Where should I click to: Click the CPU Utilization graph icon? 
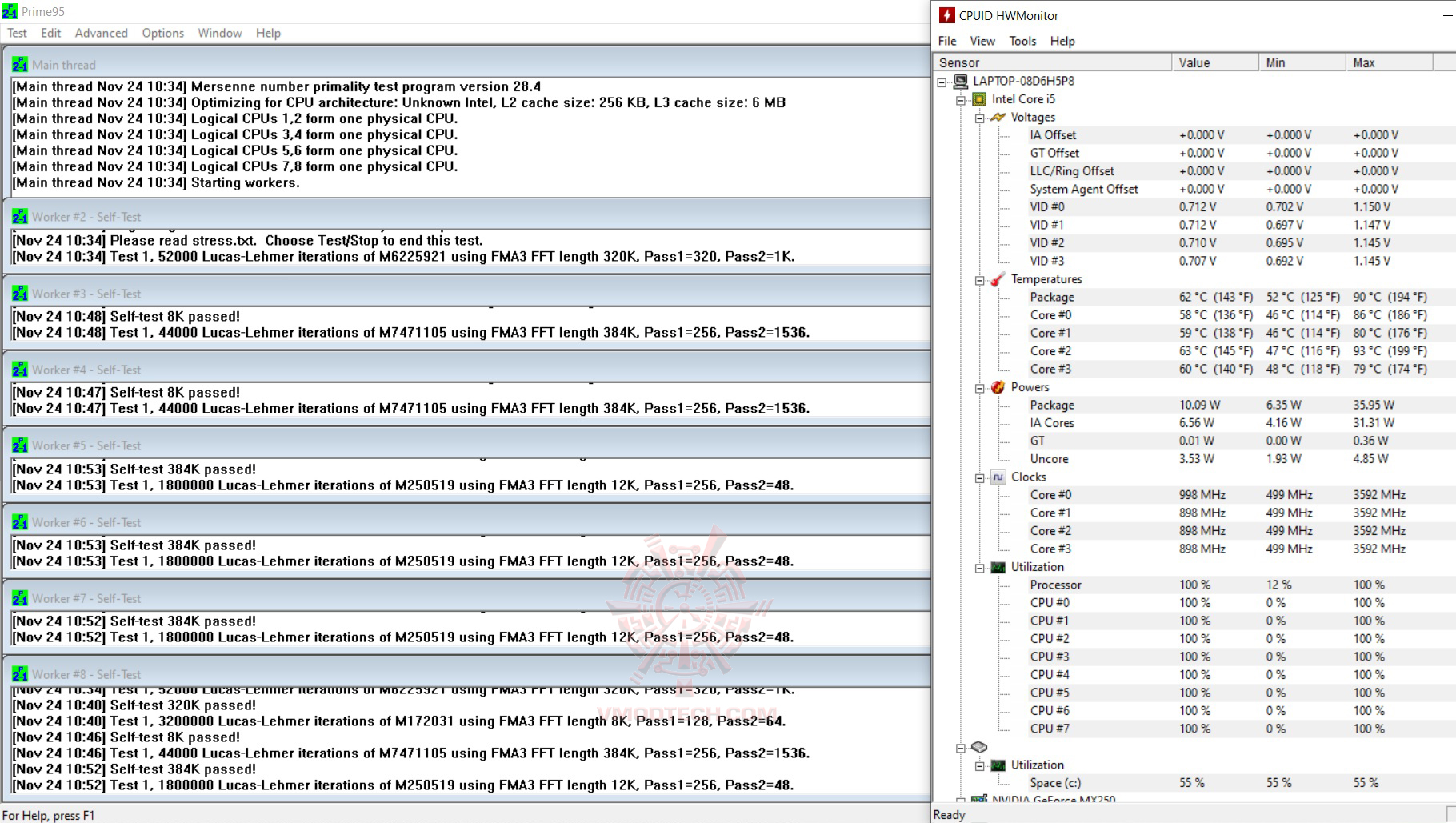click(x=998, y=567)
